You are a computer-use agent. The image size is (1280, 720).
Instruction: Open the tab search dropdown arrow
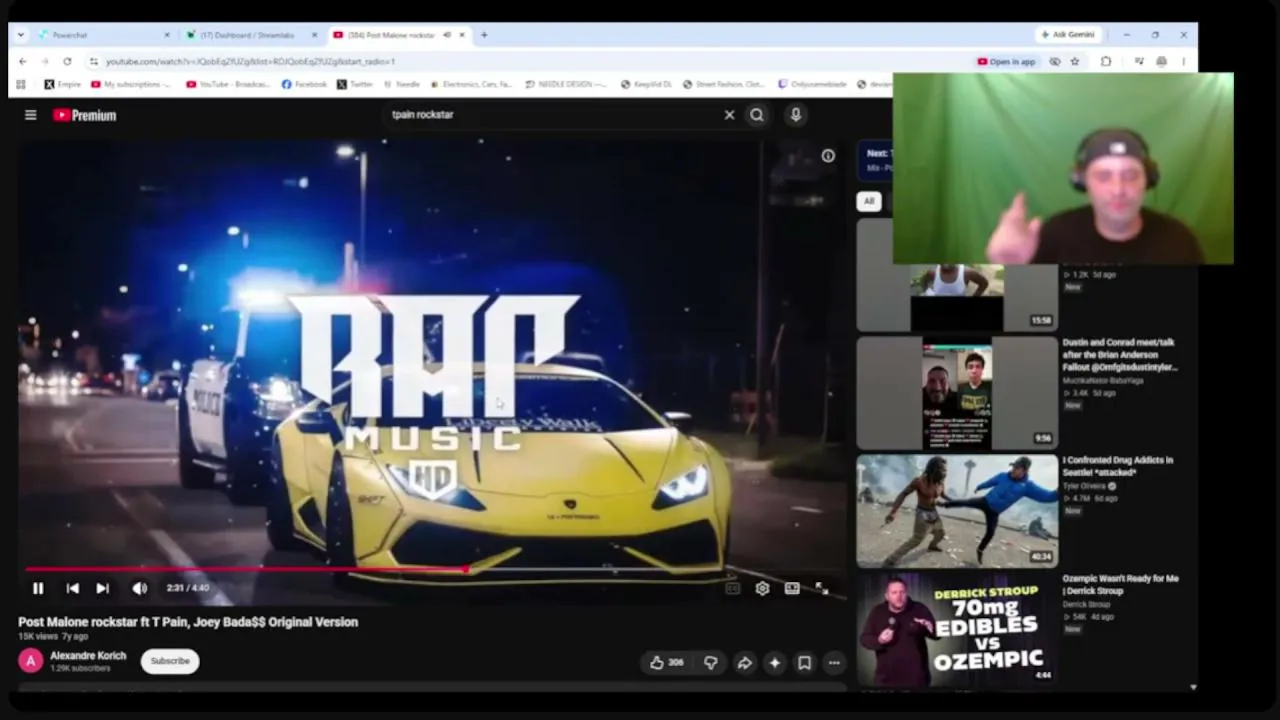coord(22,35)
